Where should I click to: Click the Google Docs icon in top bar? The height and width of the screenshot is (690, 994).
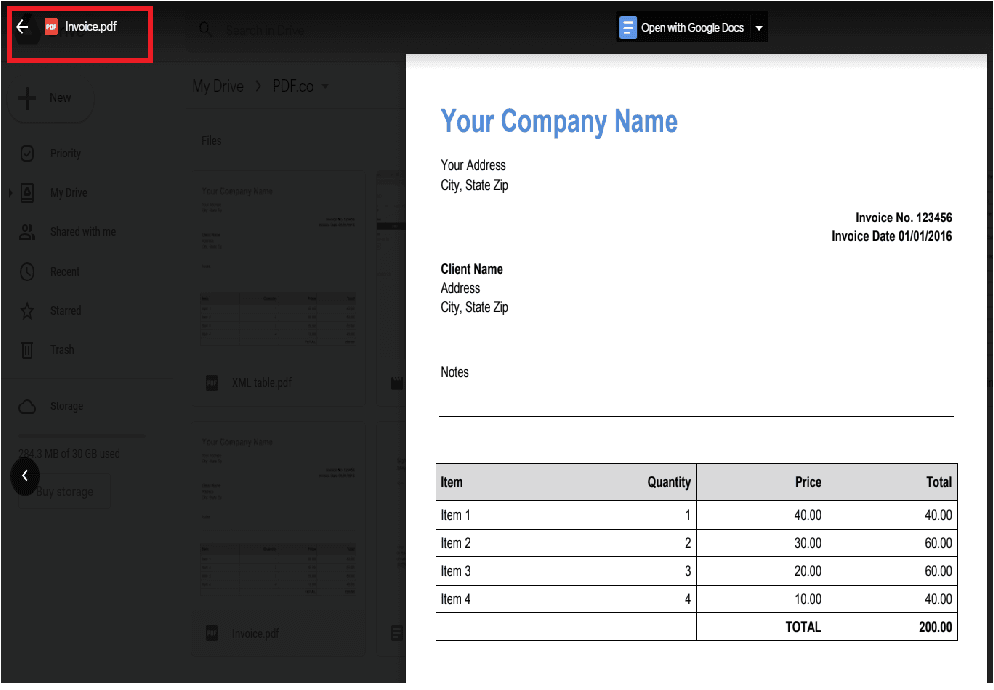628,28
